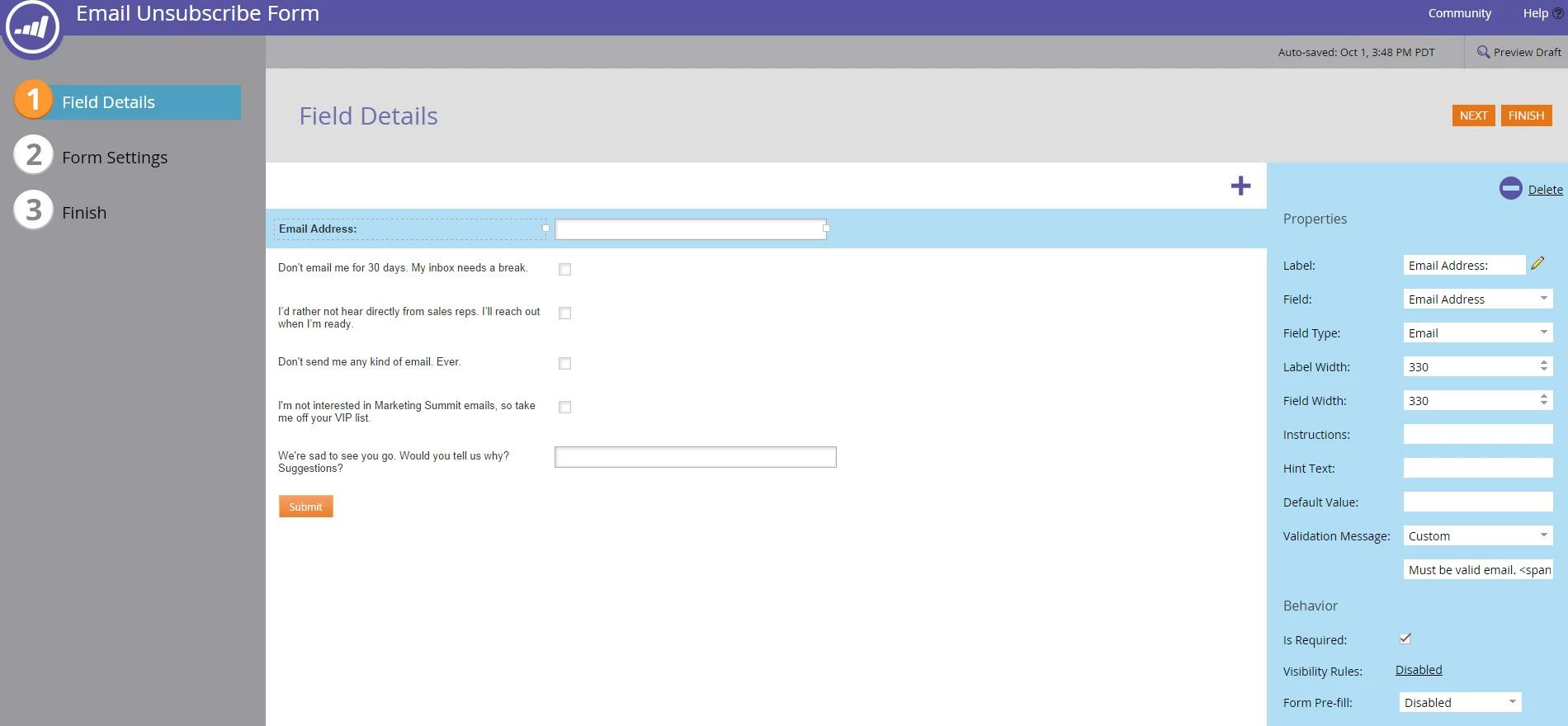Open the Field Type dropdown

click(1477, 332)
